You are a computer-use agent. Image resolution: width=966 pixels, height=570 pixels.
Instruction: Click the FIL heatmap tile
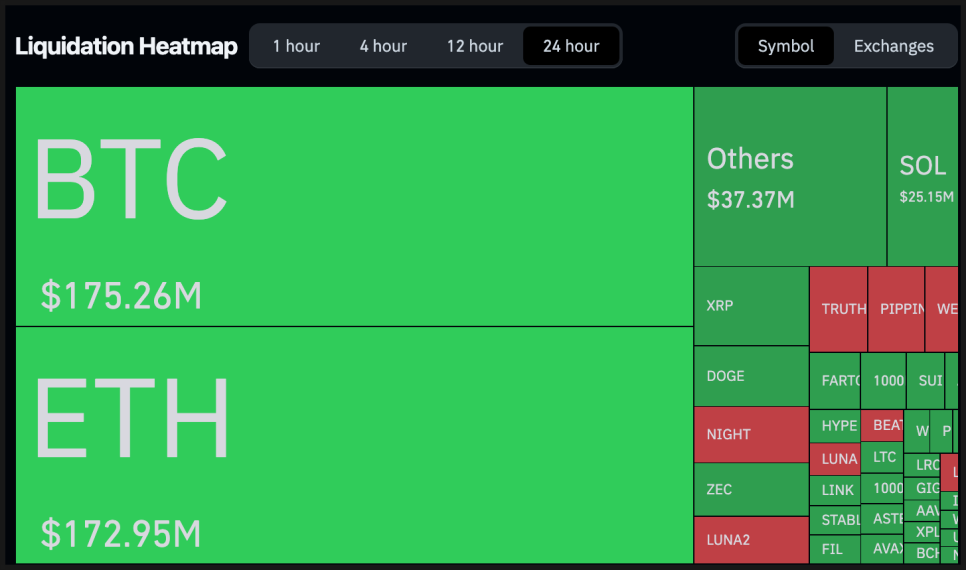pos(835,549)
